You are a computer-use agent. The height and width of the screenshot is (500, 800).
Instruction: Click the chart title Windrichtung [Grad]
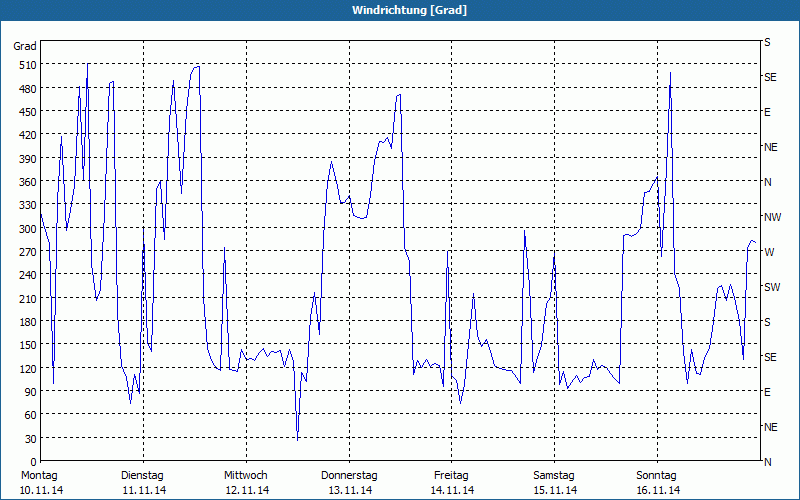tap(409, 10)
